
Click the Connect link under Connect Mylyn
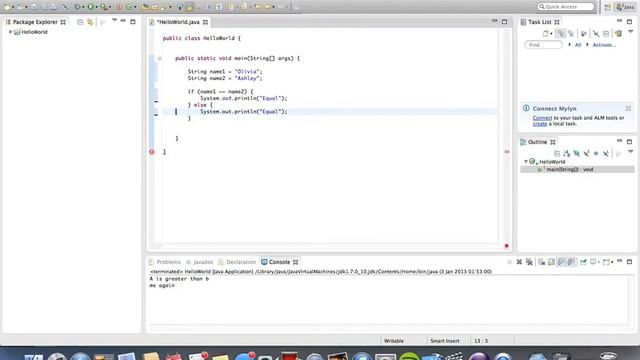542,118
